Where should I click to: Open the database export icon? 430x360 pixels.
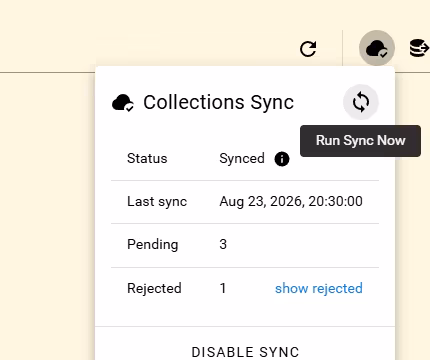(x=419, y=48)
